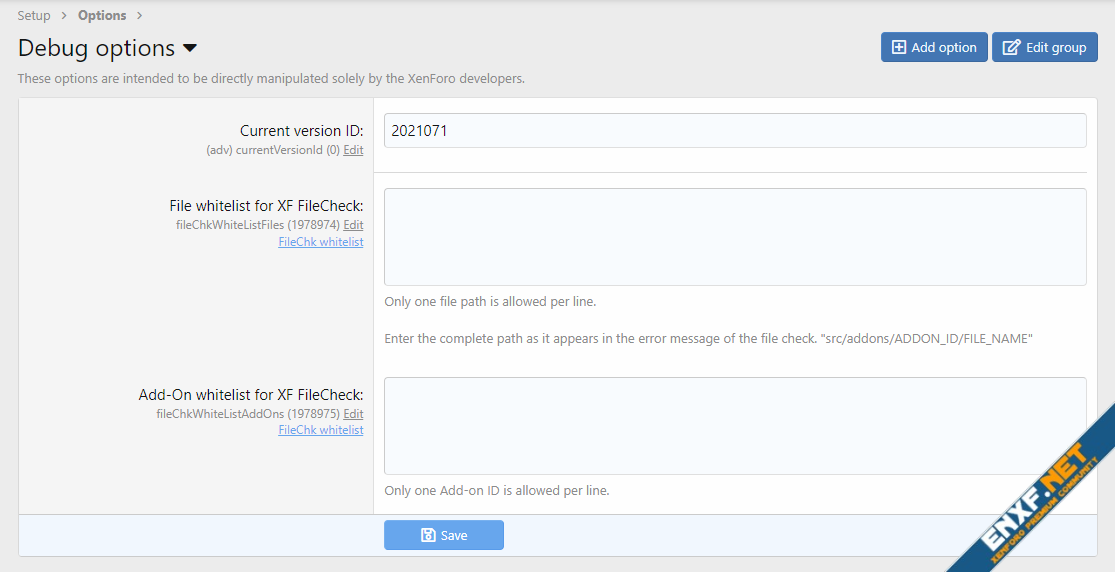Click Edit link under Current version ID
The height and width of the screenshot is (572, 1115).
point(353,150)
